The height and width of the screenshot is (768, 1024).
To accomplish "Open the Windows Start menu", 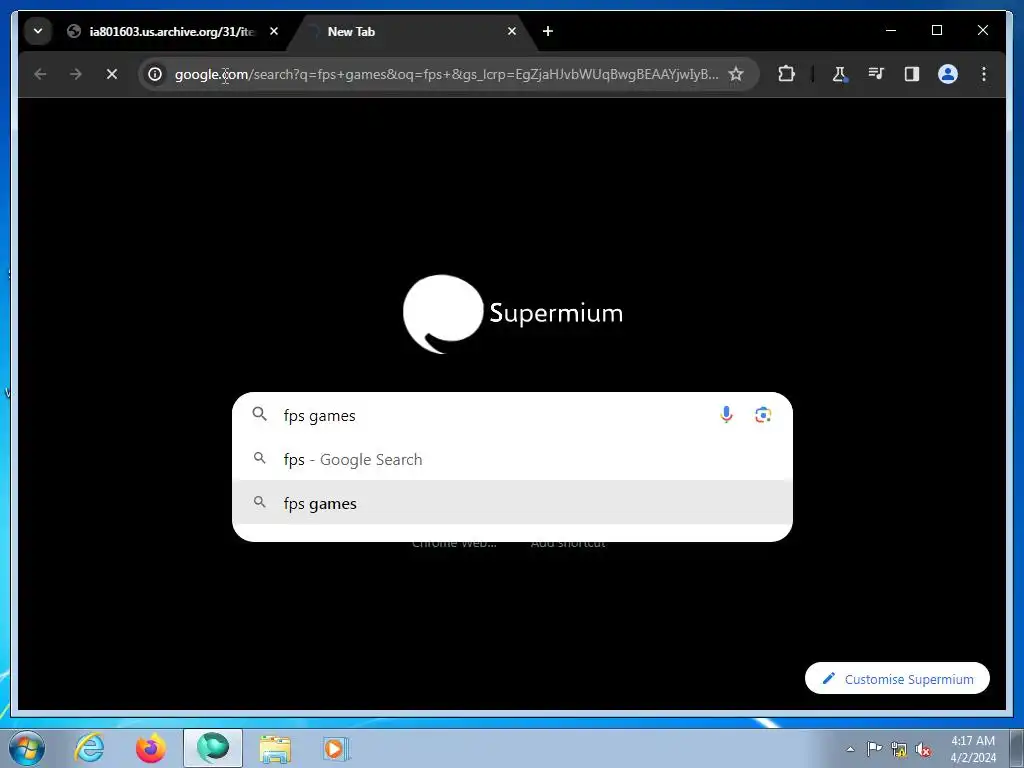I will (27, 748).
